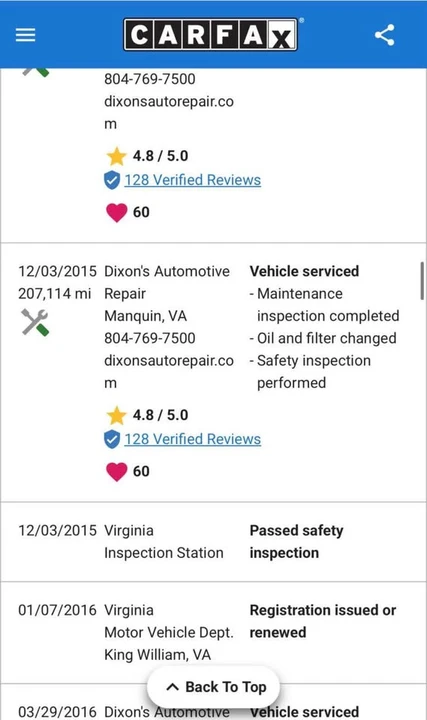Click 804-769-7500 phone number in 12/03/2015 record

150,338
